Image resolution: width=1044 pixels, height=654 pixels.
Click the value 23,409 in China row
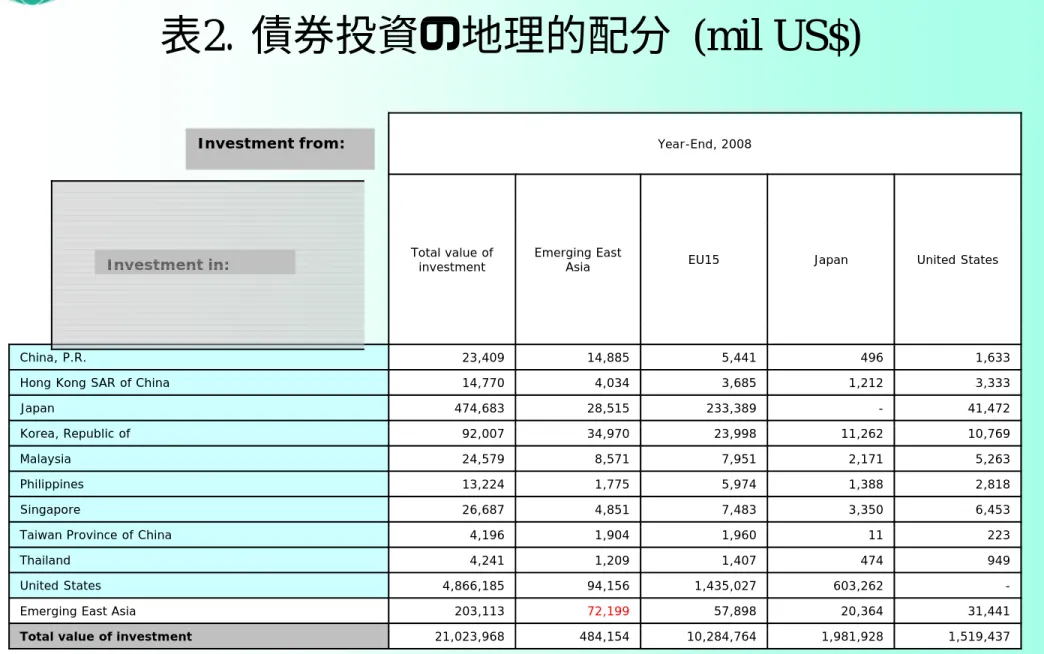pyautogui.click(x=483, y=358)
